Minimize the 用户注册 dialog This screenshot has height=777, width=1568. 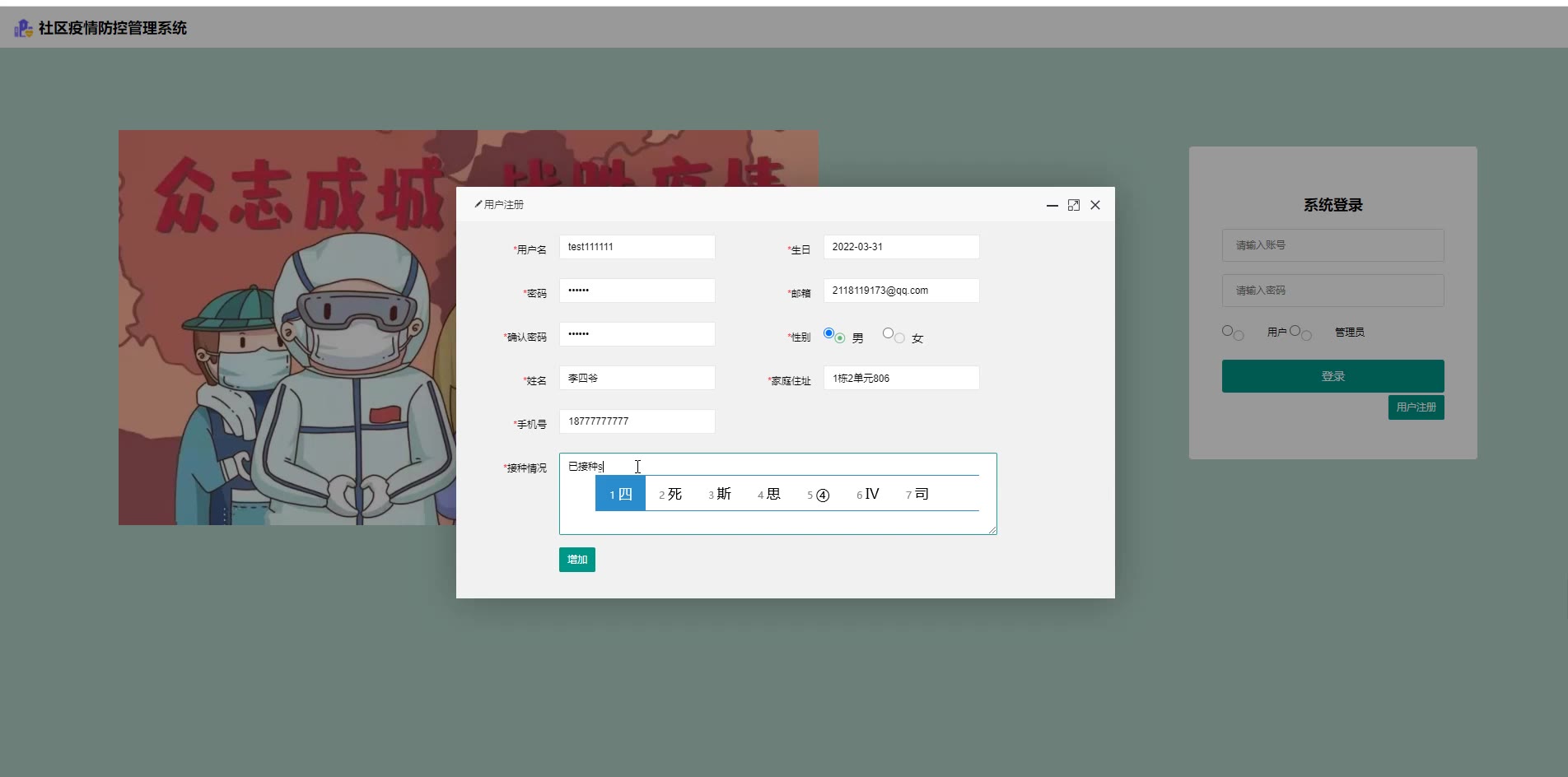[1052, 205]
